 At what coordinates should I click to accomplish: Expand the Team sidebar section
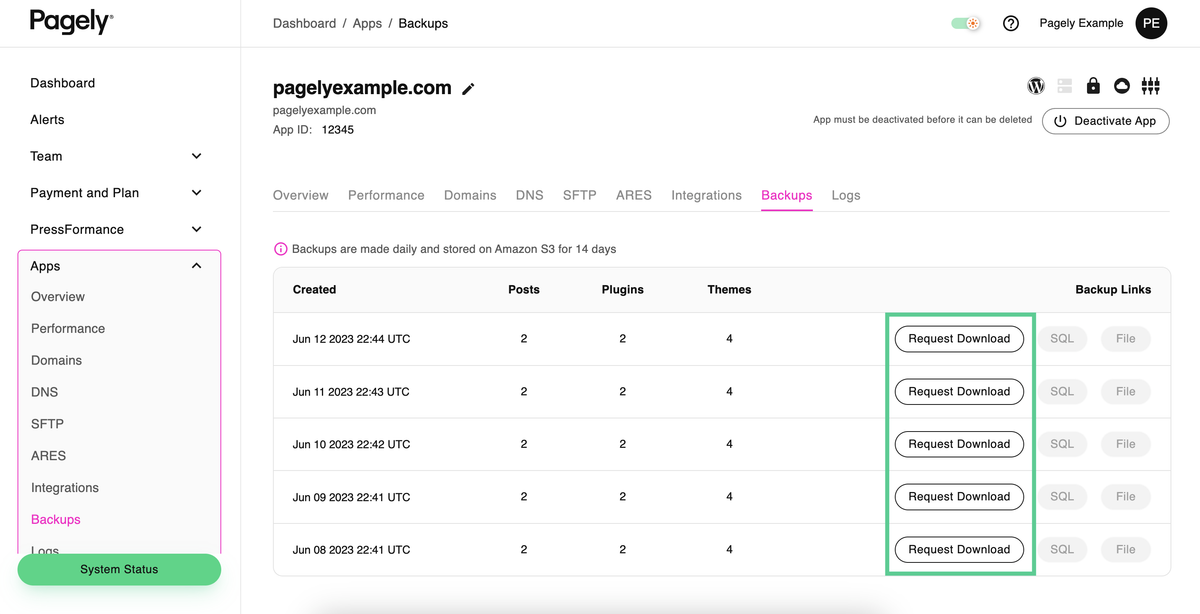pos(196,156)
